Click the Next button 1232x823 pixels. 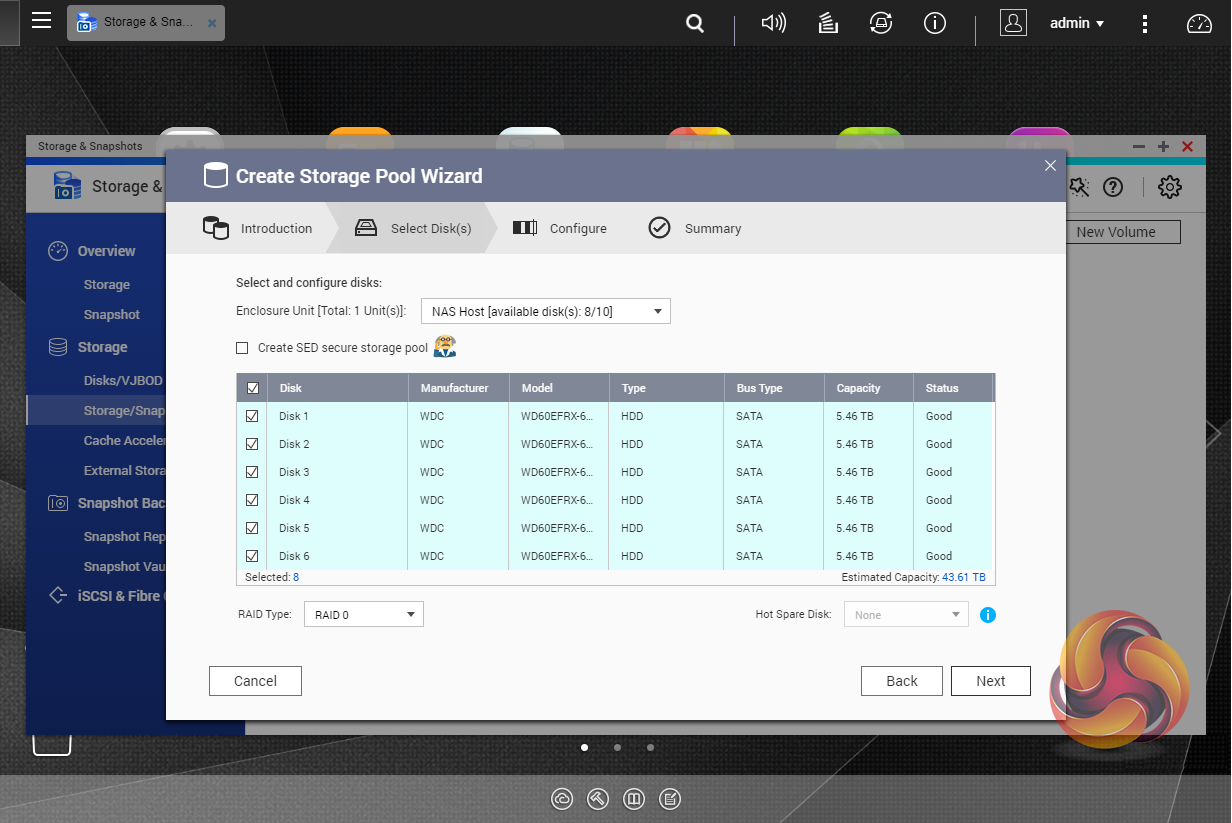(991, 681)
